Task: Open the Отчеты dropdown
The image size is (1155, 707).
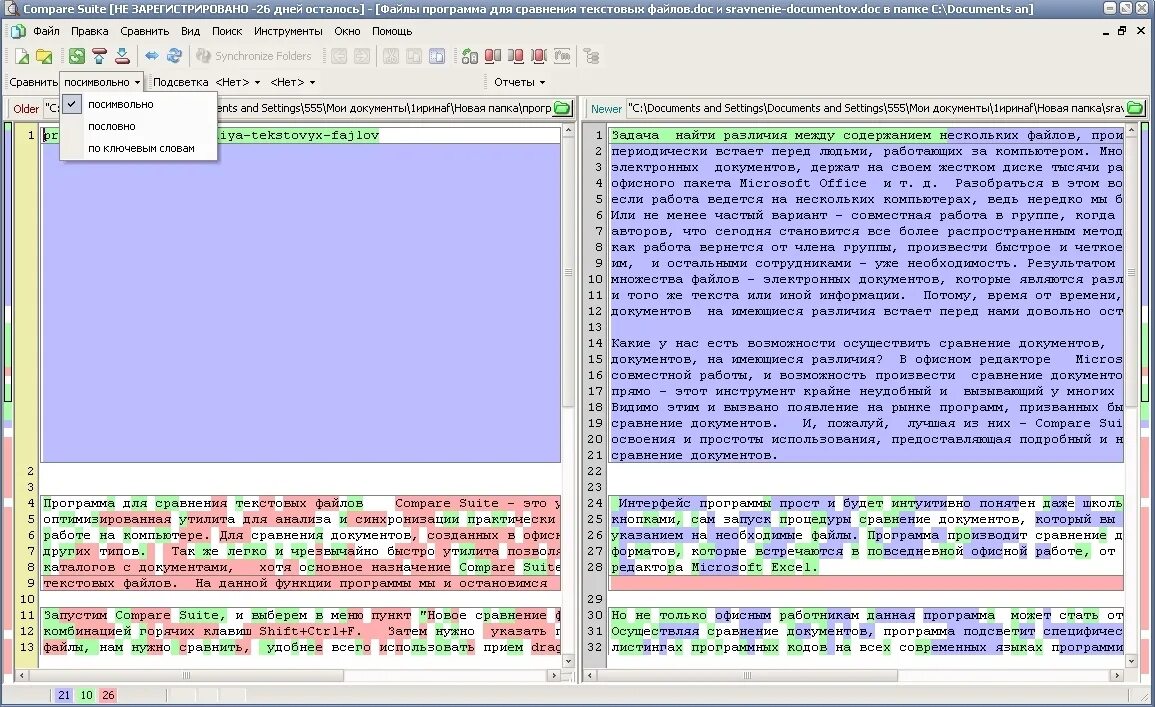Action: (x=519, y=82)
